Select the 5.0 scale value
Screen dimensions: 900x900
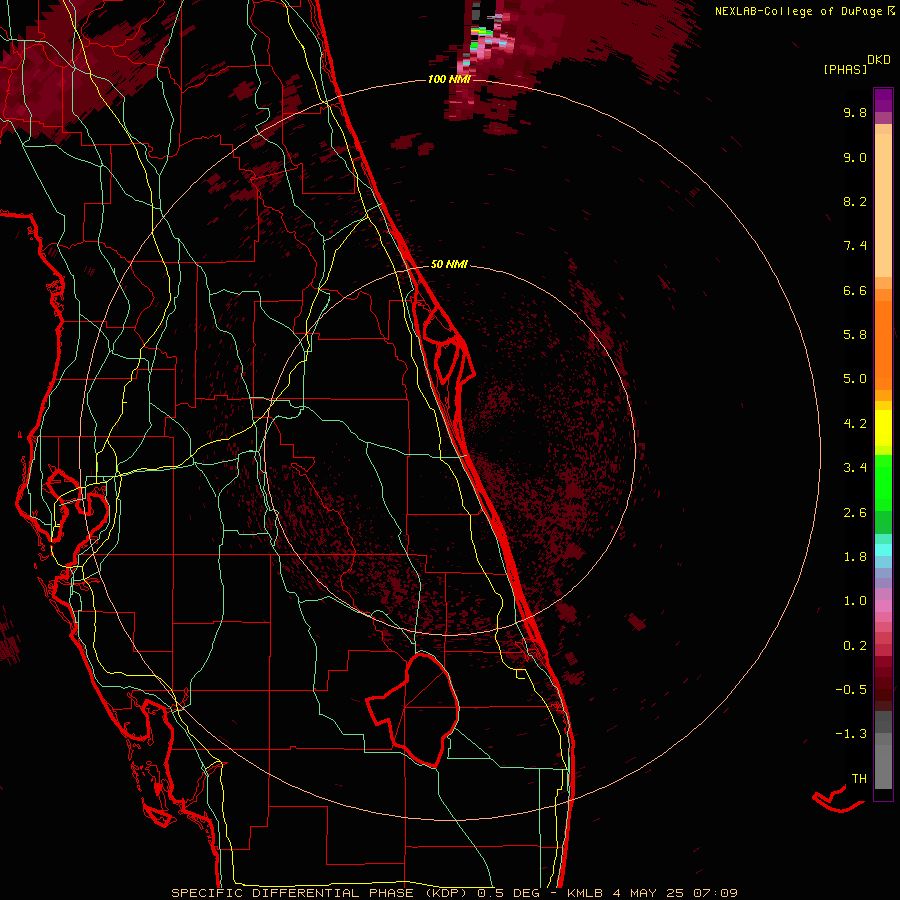click(855, 379)
